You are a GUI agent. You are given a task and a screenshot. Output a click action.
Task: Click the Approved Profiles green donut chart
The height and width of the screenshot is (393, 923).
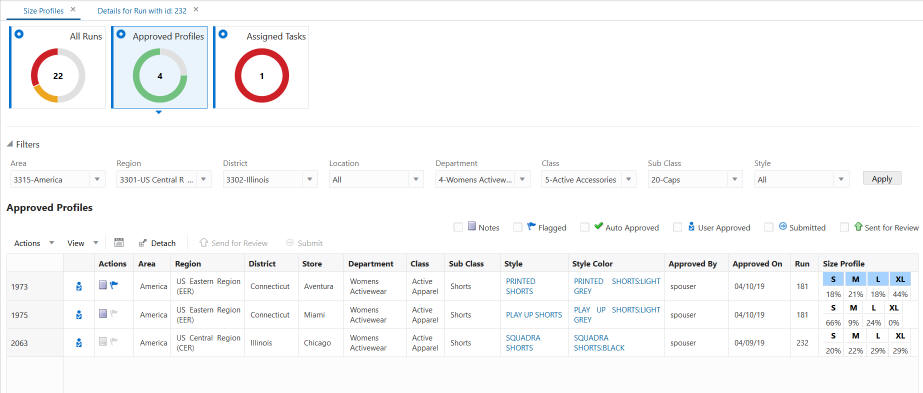click(x=160, y=75)
